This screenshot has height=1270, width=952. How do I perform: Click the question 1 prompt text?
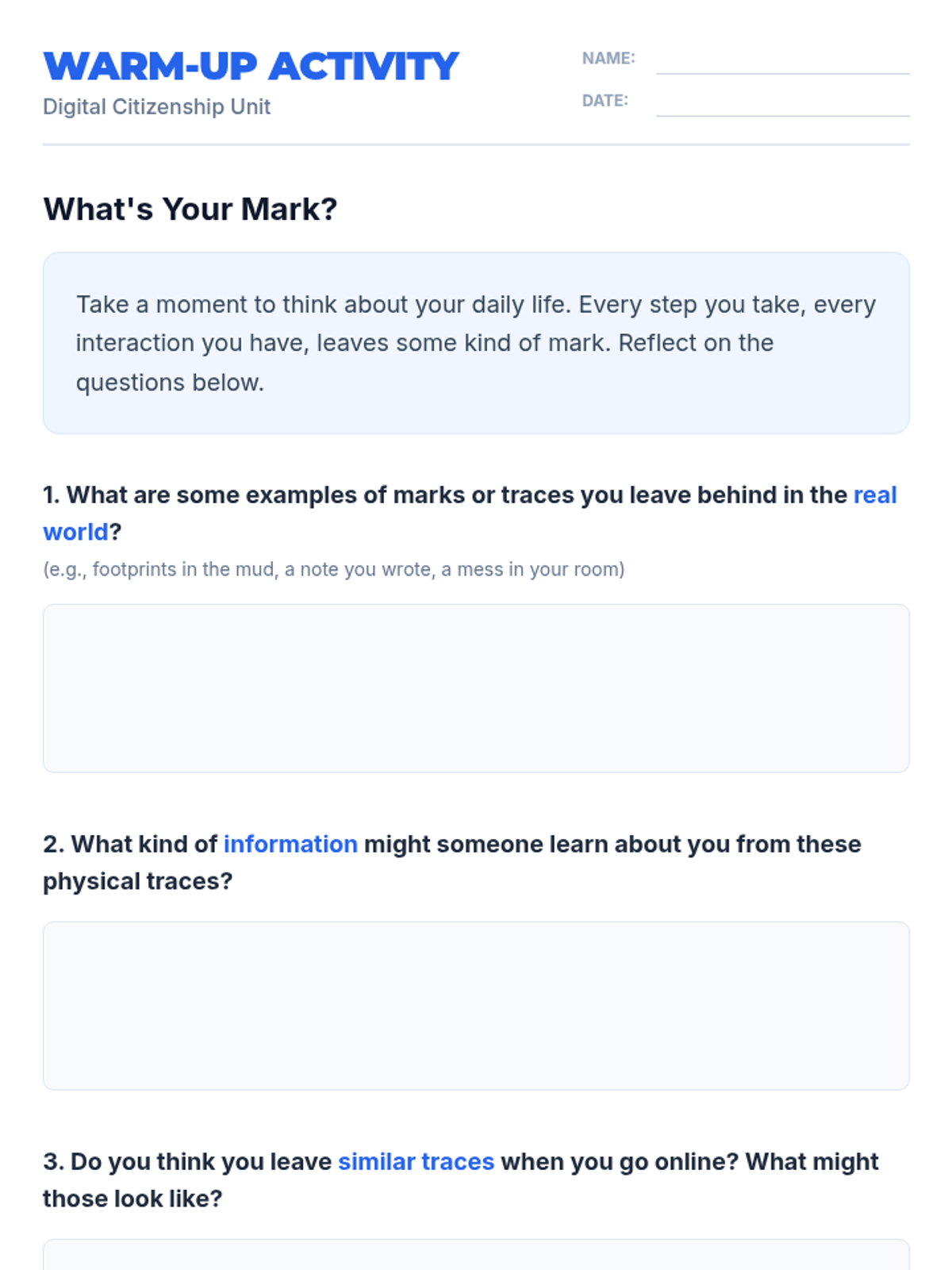470,513
